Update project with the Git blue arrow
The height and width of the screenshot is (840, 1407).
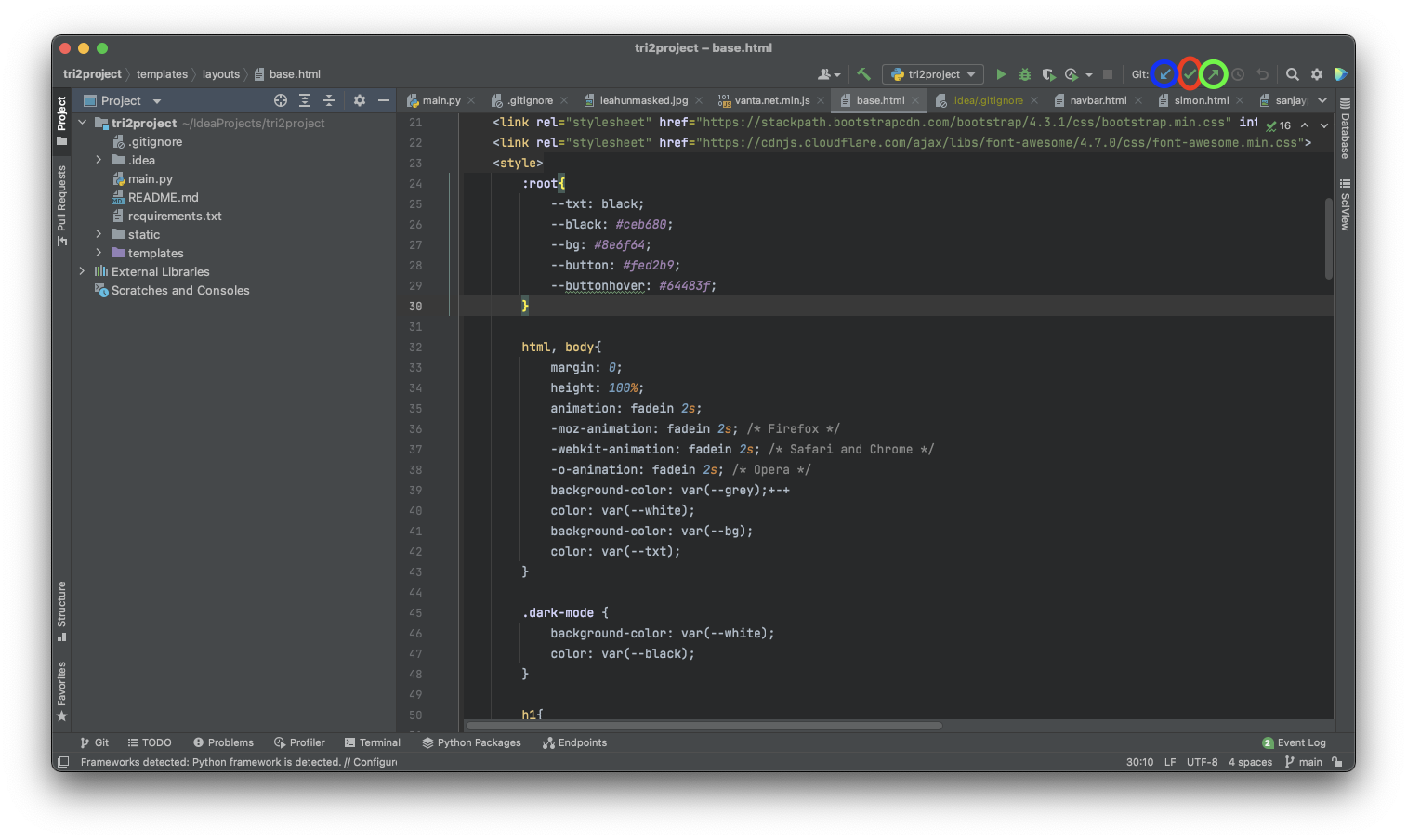[x=1164, y=74]
